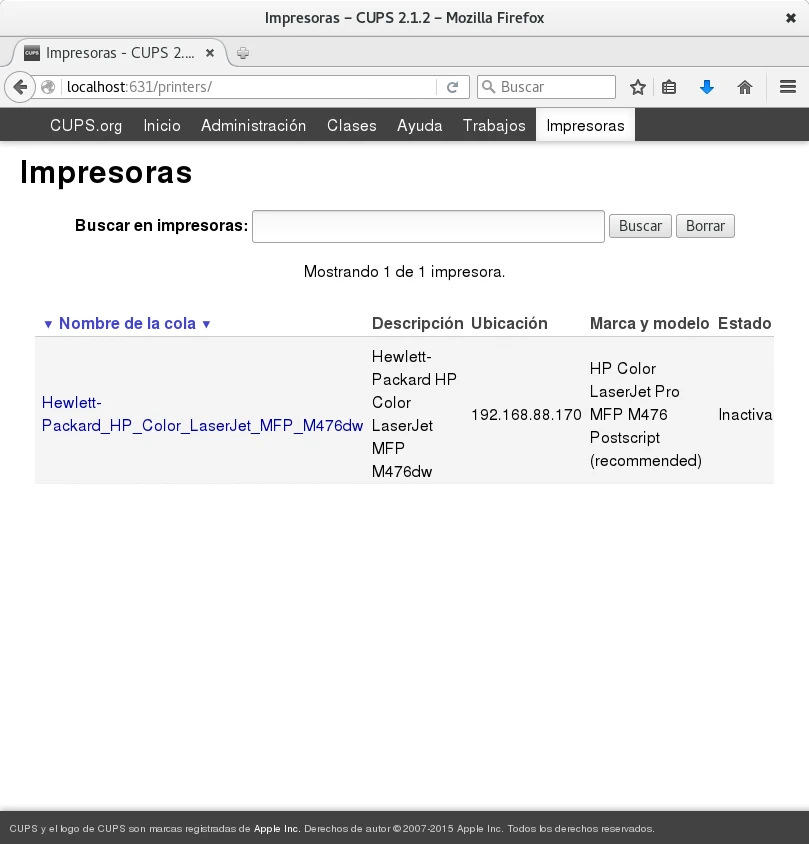Open the Hewlett-Packard M476dw printer link
Screen dimensions: 809x844
202,414
